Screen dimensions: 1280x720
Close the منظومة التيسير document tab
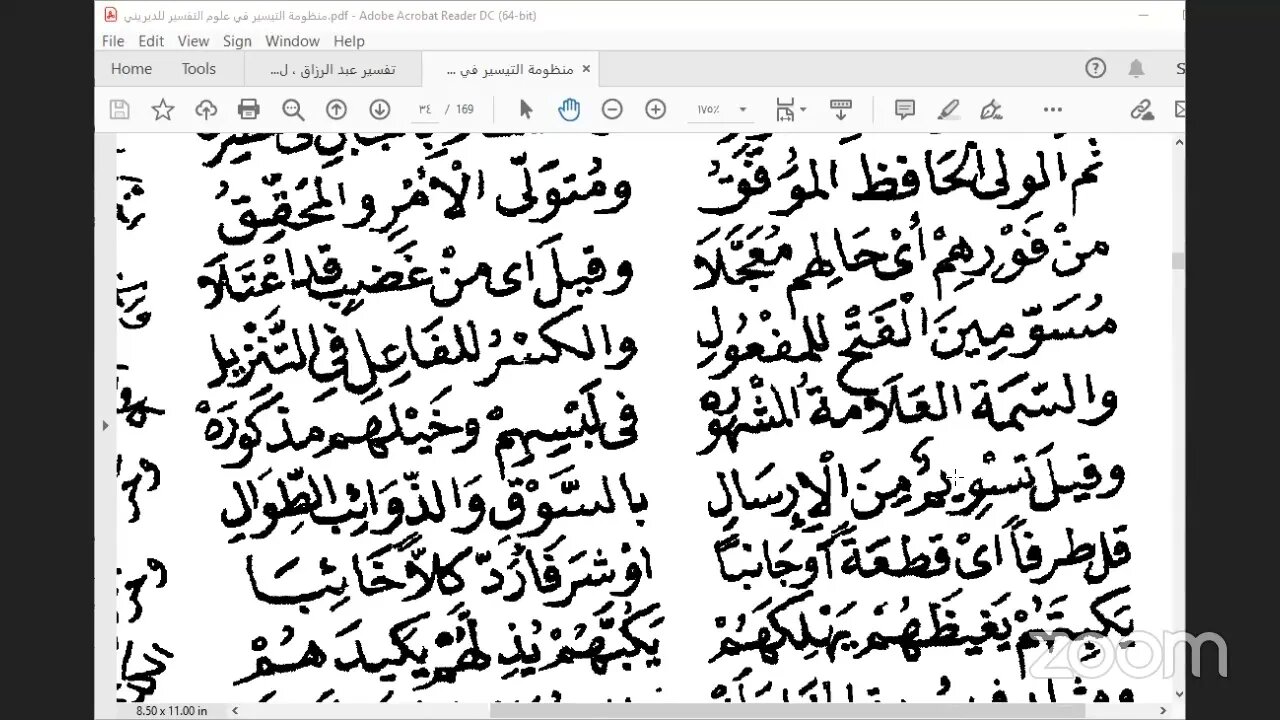click(586, 69)
